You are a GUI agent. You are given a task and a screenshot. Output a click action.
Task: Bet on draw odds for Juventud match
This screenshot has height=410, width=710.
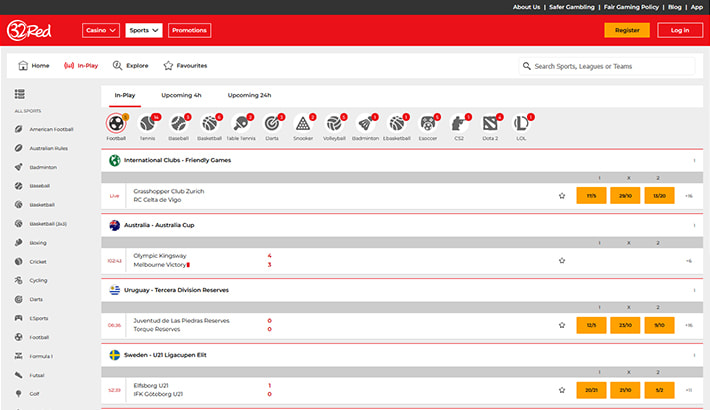click(x=625, y=325)
